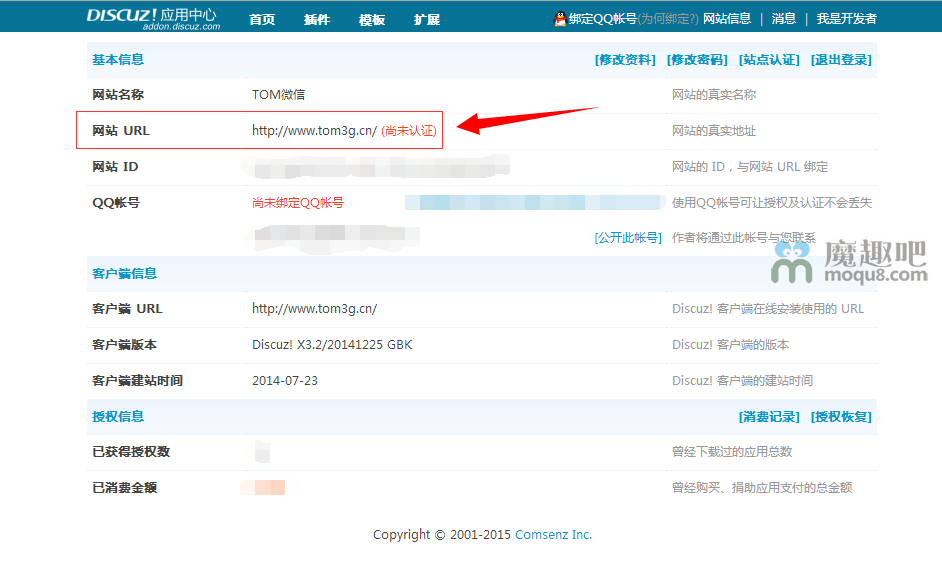942x570 pixels.
Task: Click the 退出登录 link
Action: (841, 59)
